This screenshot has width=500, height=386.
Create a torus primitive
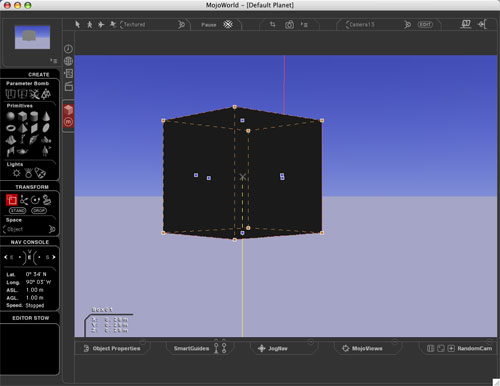coord(11,128)
